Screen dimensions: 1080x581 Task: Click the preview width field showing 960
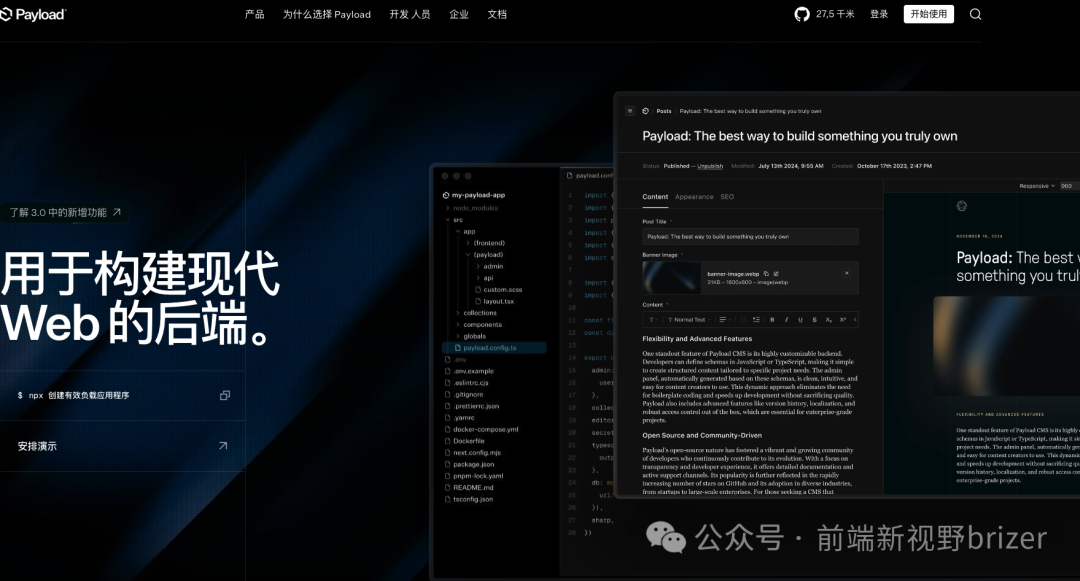click(x=1069, y=186)
